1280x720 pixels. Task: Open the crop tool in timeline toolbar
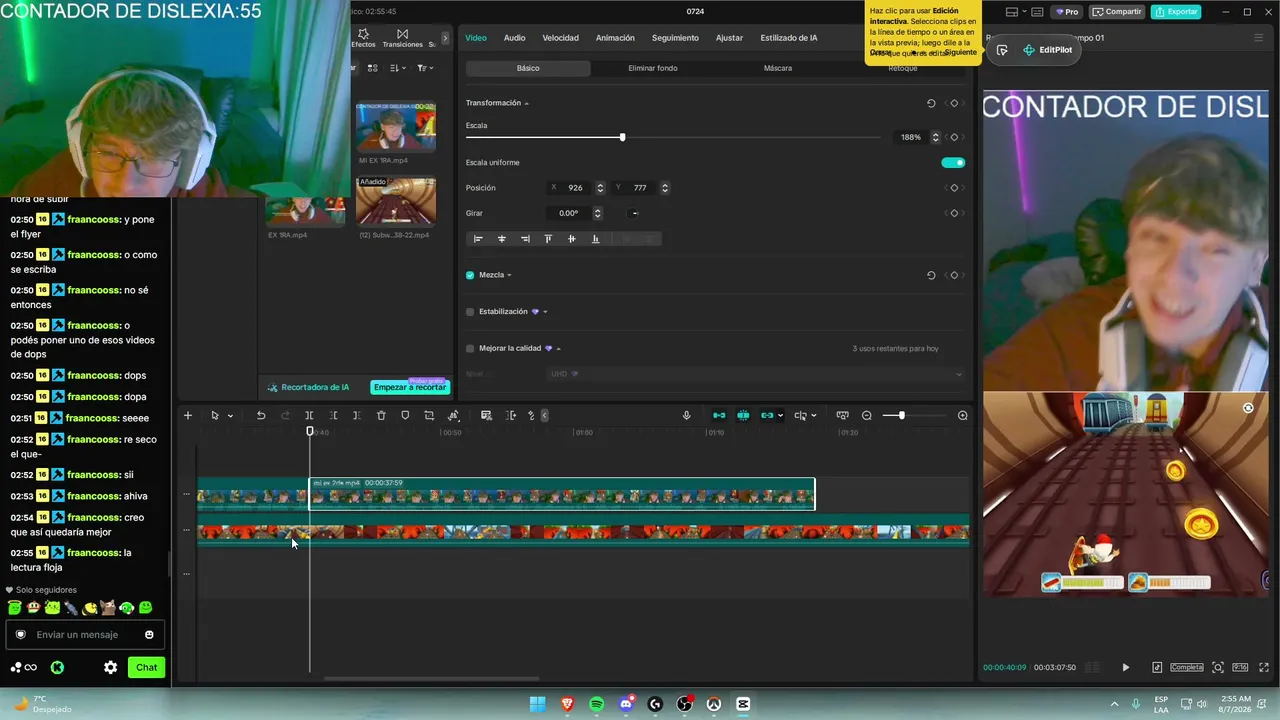pos(429,416)
